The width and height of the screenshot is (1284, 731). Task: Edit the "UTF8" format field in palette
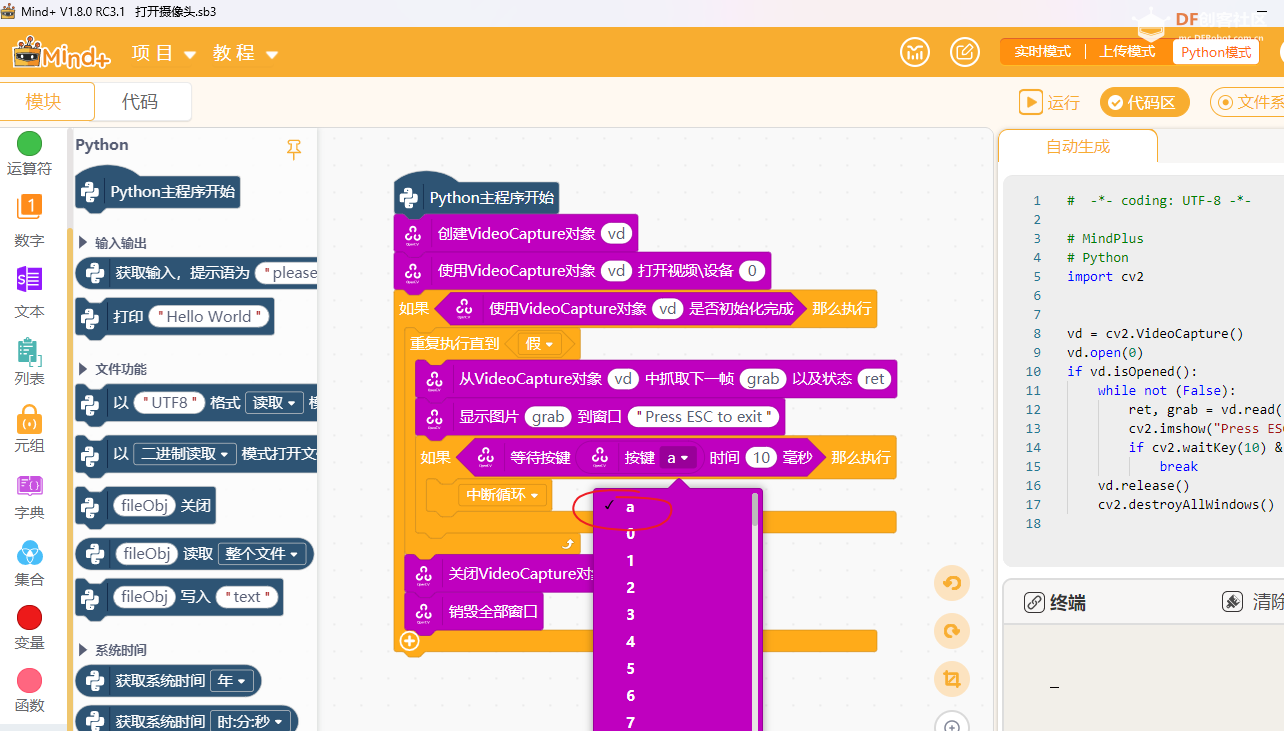coord(169,402)
